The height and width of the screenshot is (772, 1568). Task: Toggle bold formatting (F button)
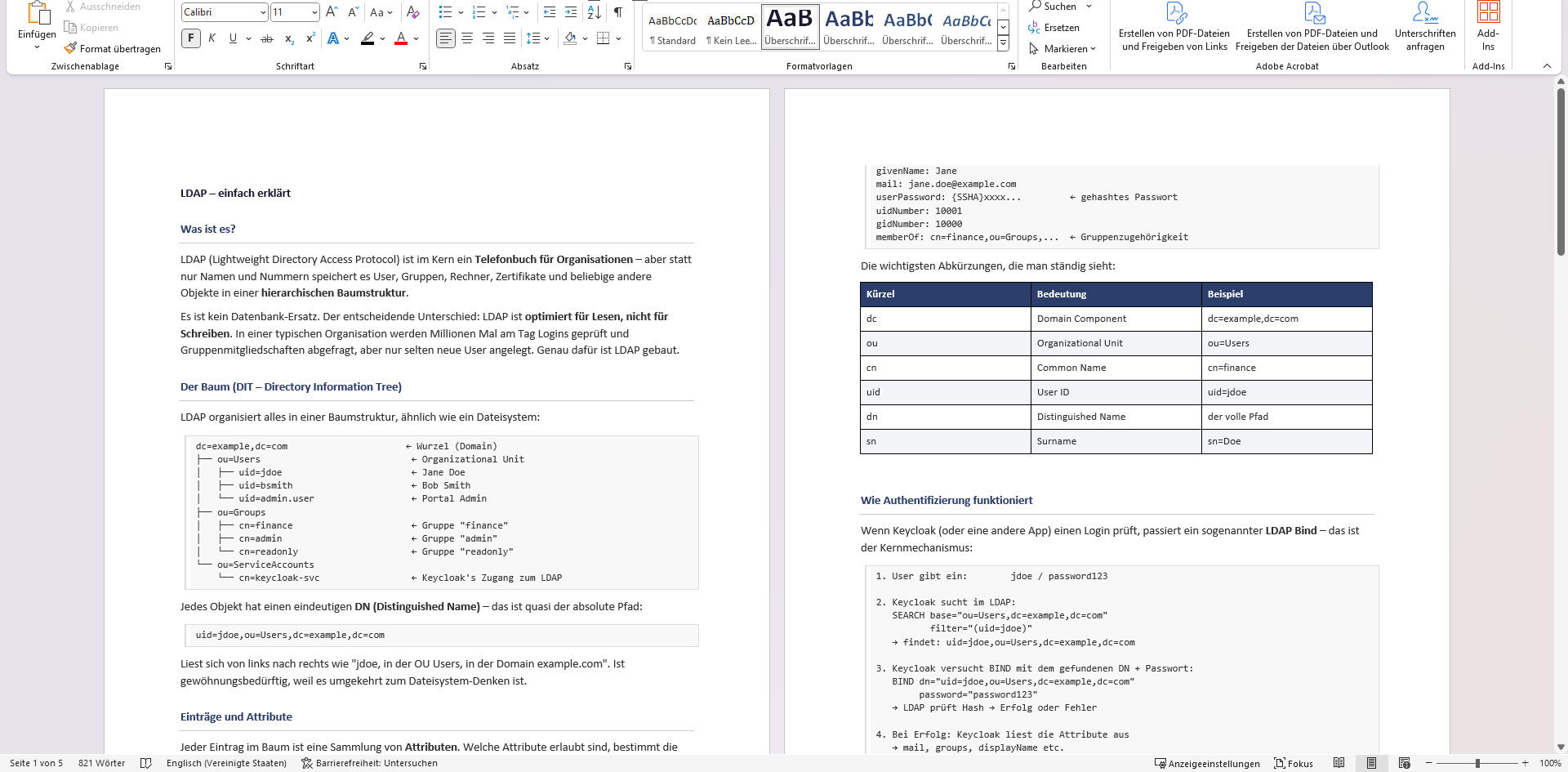pyautogui.click(x=191, y=38)
